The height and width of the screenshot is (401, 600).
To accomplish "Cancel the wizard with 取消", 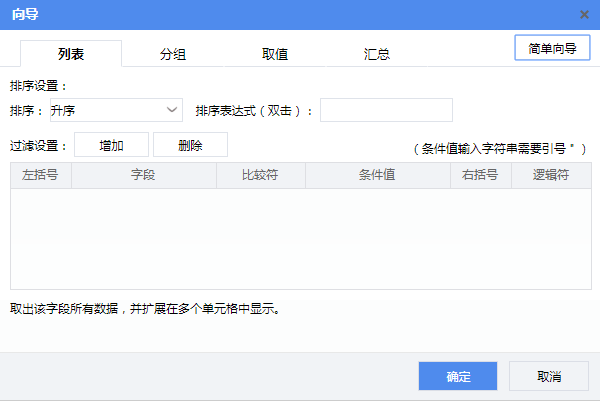I will click(x=549, y=377).
